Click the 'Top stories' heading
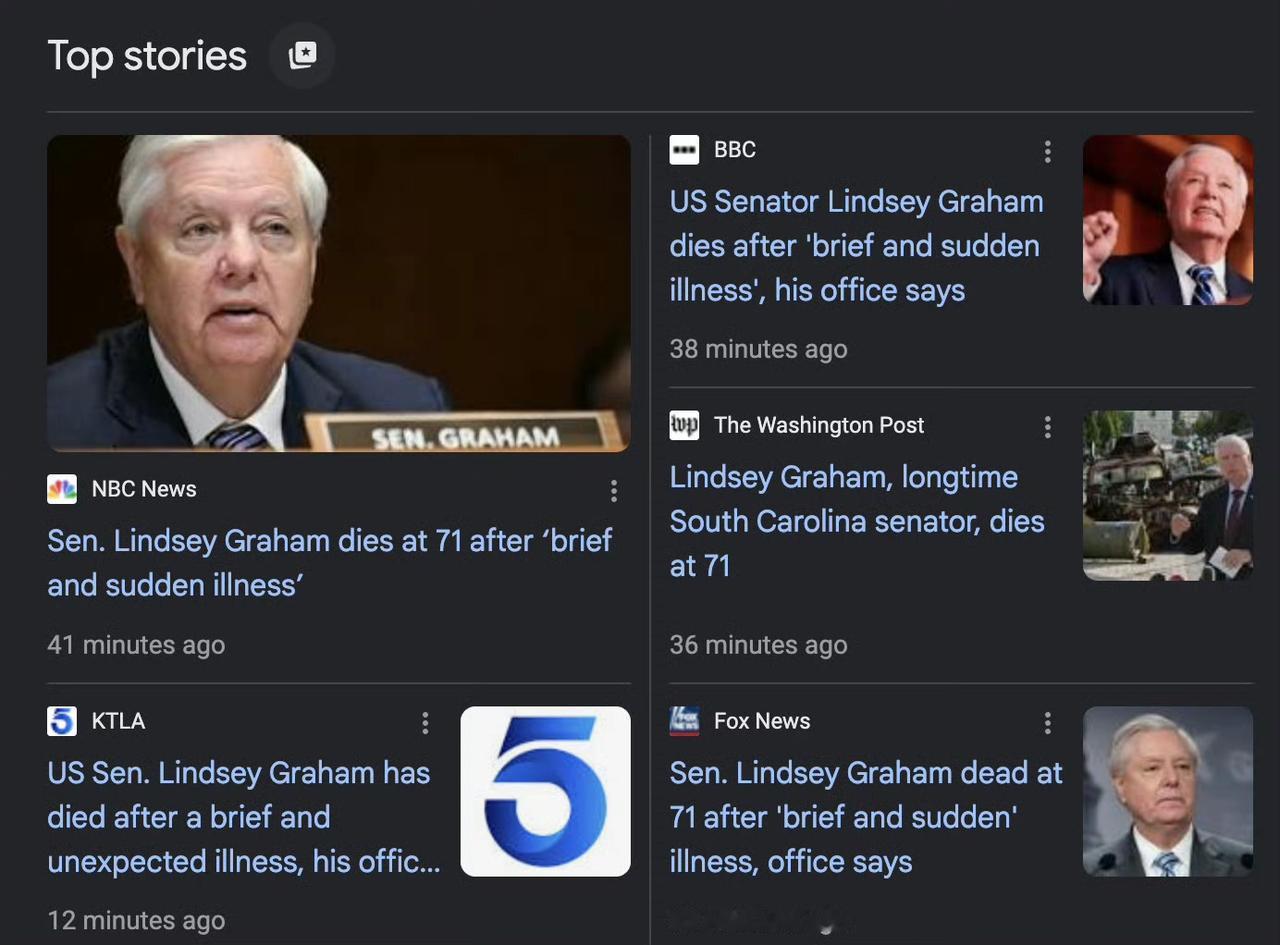1280x945 pixels. pos(147,56)
